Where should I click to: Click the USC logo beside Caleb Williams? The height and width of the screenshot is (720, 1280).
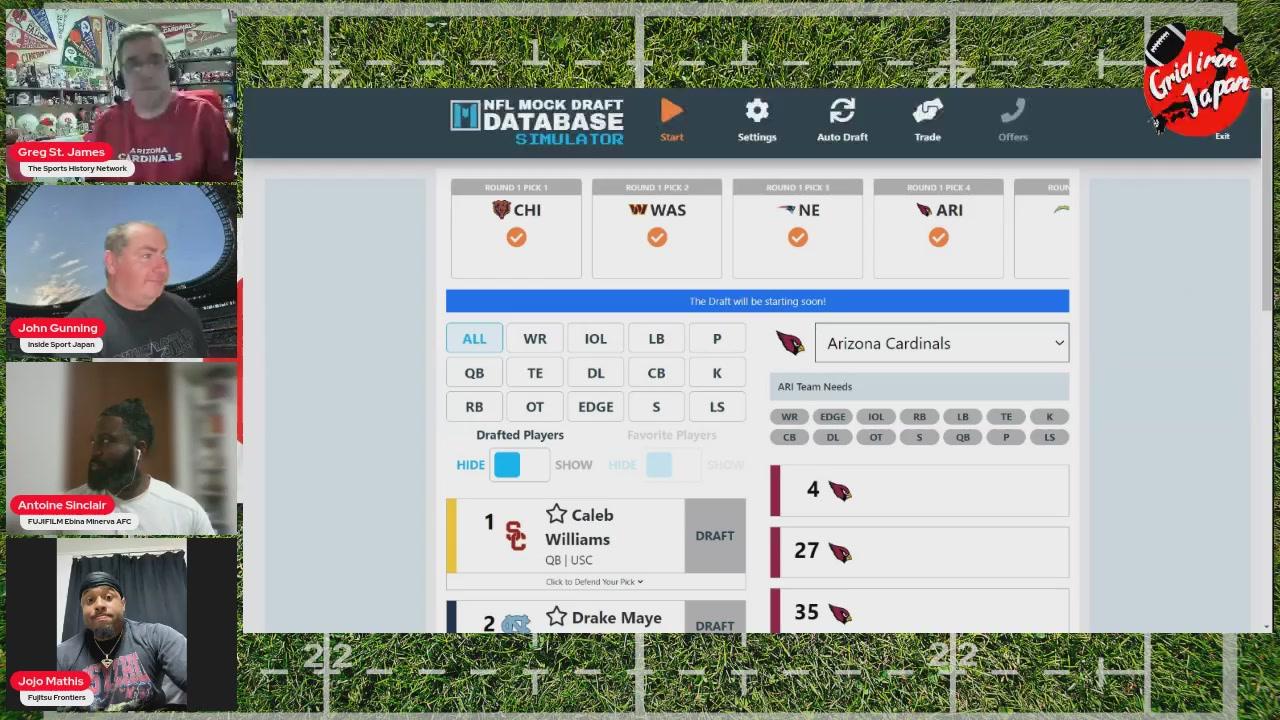click(x=515, y=536)
